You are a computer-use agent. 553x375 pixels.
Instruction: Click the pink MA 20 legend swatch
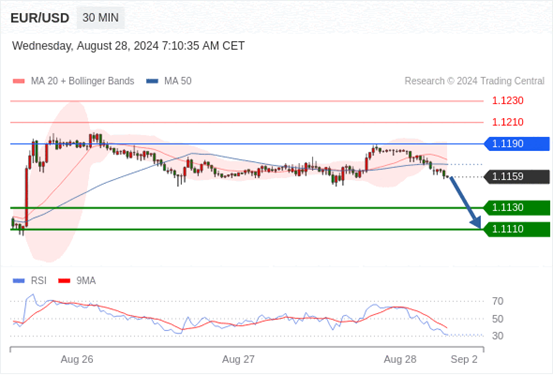(19, 81)
